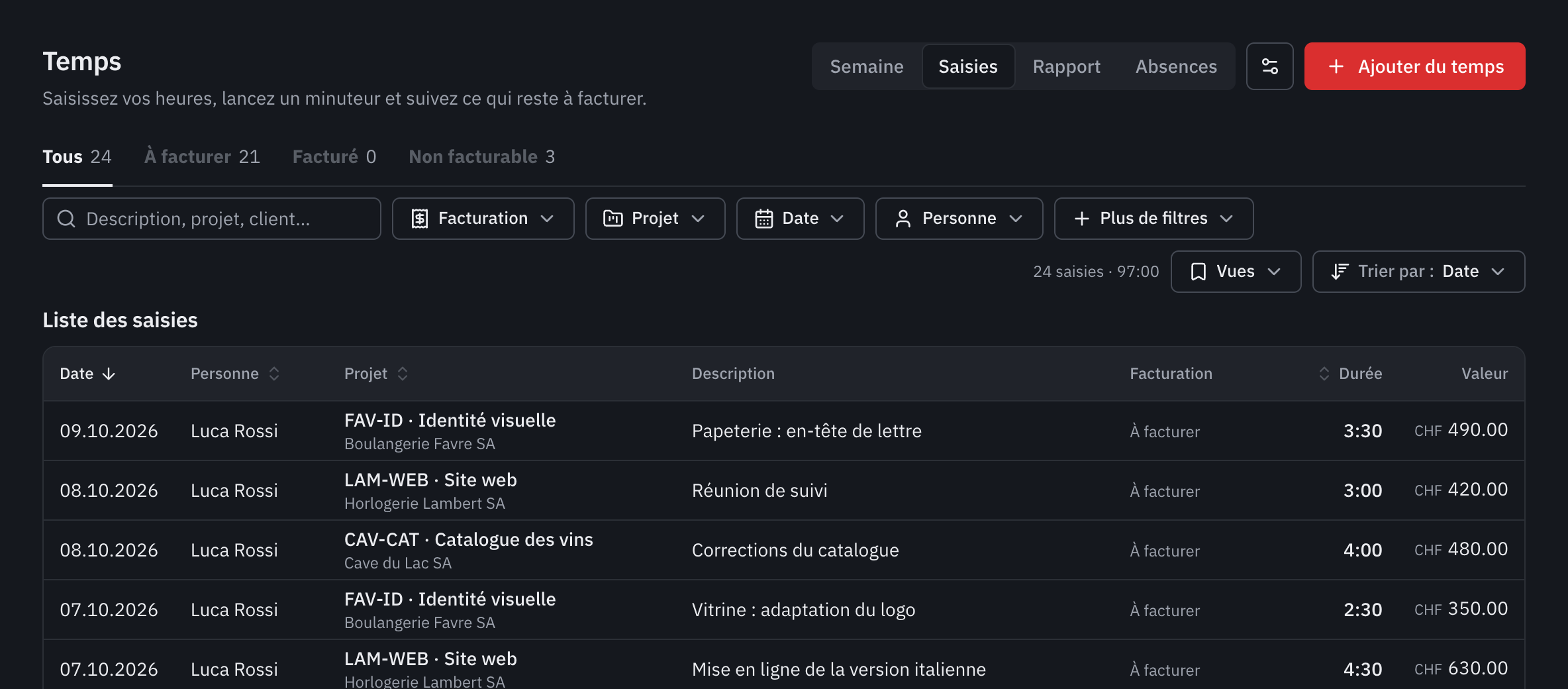
Task: Open the Absences view
Action: point(1176,66)
